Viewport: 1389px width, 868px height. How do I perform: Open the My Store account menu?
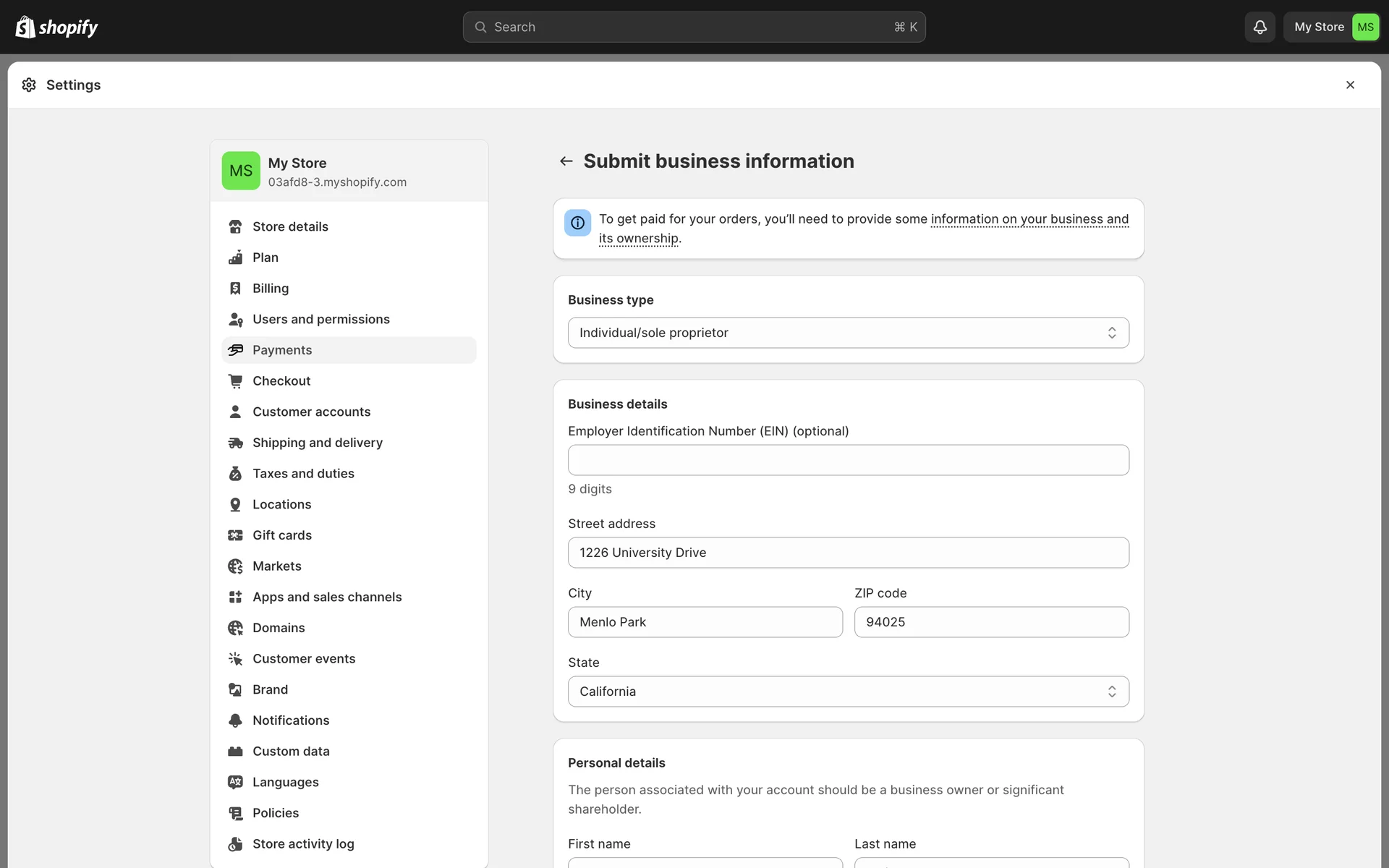pyautogui.click(x=1332, y=27)
